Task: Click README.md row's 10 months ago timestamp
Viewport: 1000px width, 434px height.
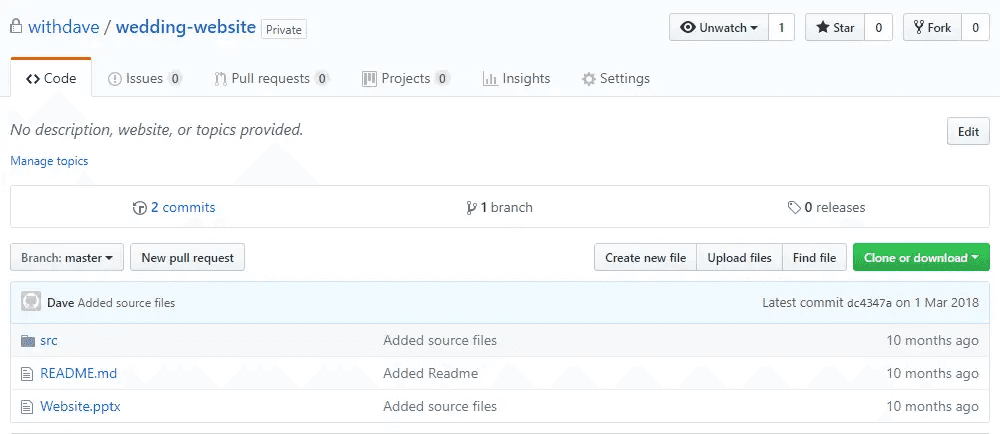Action: point(932,373)
